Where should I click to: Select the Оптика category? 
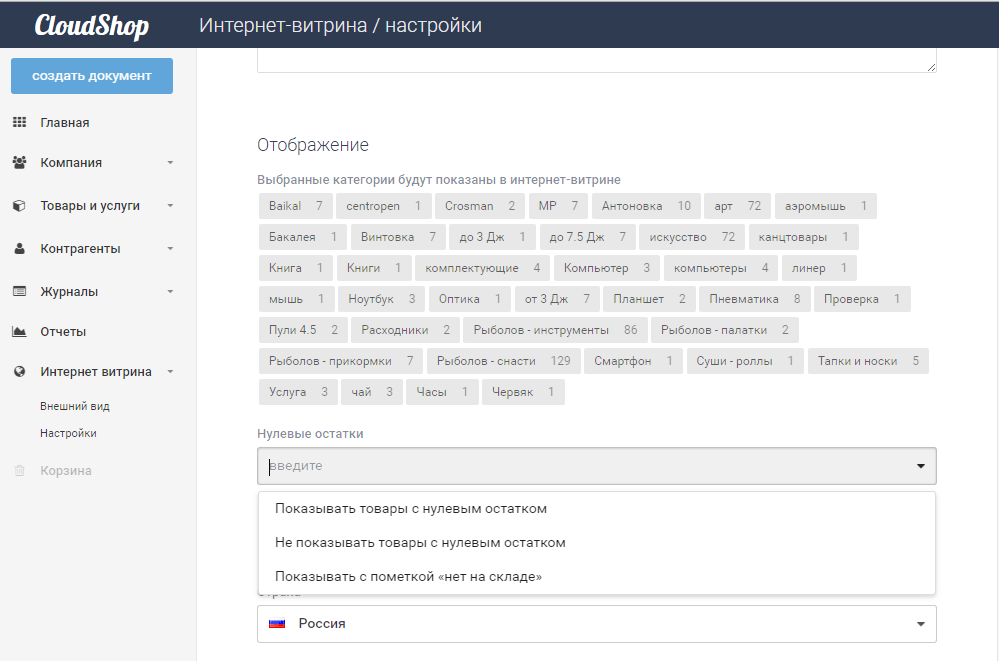pos(470,299)
